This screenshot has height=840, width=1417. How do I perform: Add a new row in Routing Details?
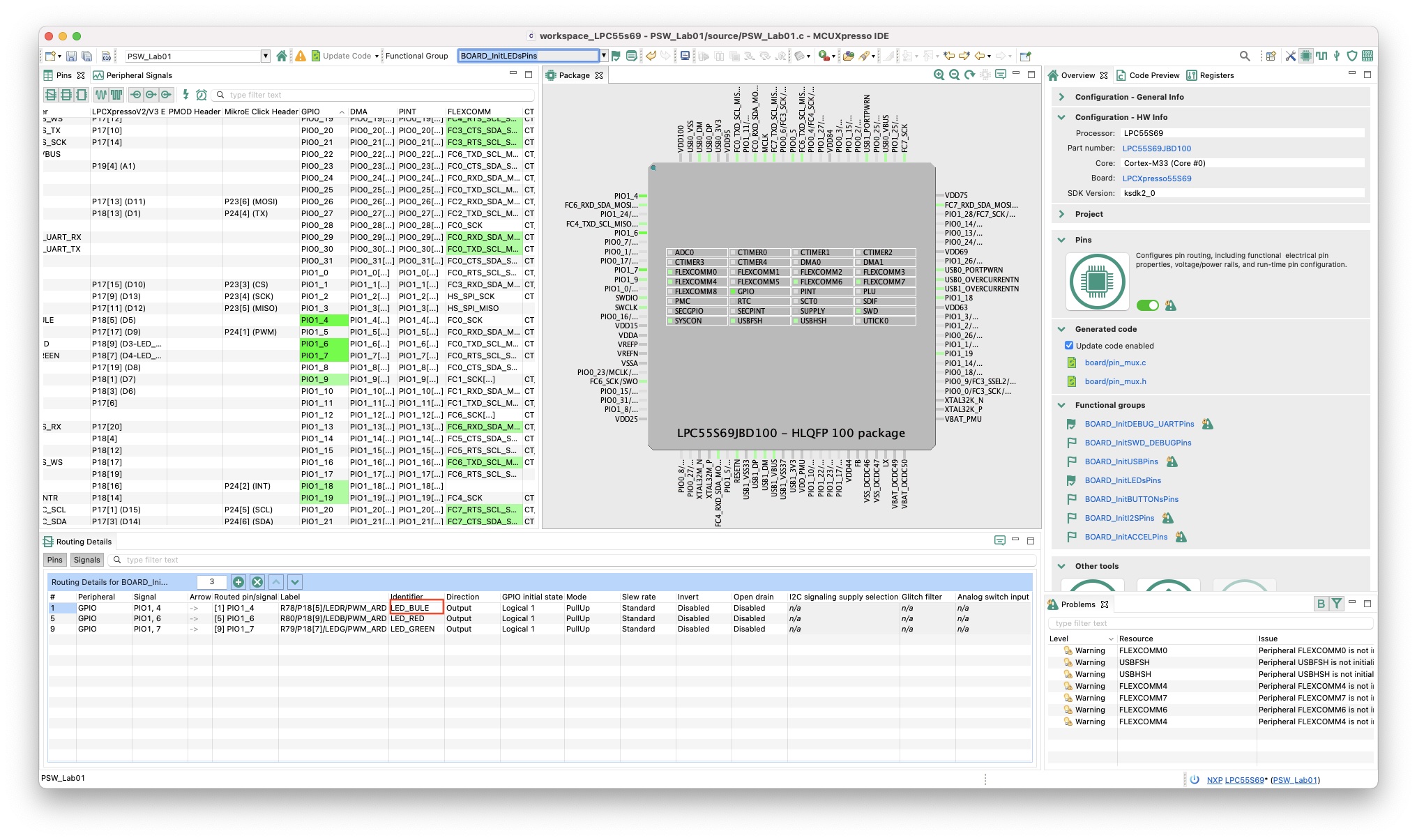[238, 582]
